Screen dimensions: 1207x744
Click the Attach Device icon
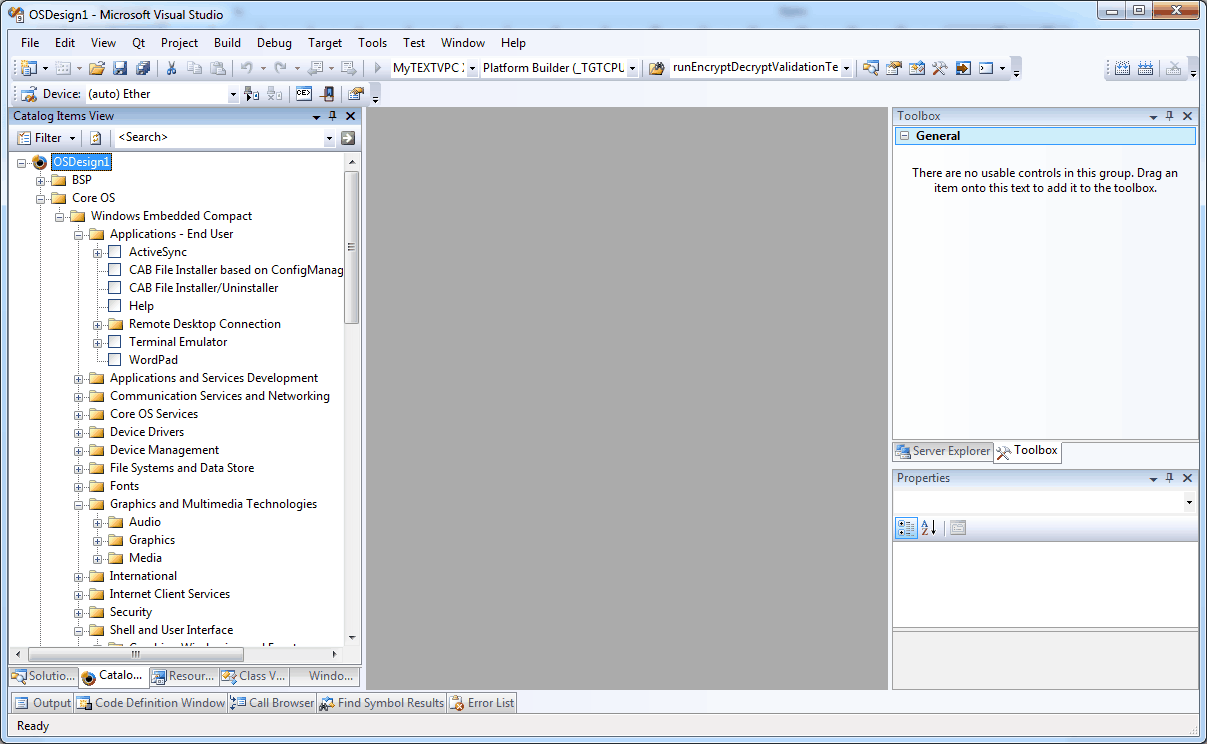pyautogui.click(x=252, y=94)
